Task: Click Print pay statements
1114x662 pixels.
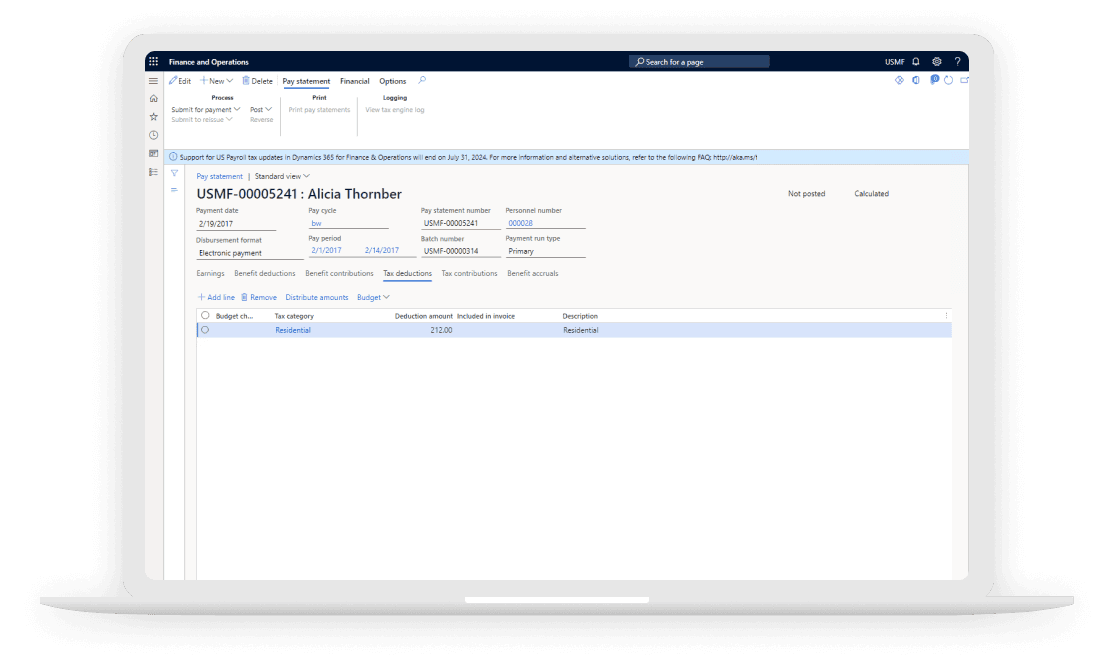Action: [319, 109]
